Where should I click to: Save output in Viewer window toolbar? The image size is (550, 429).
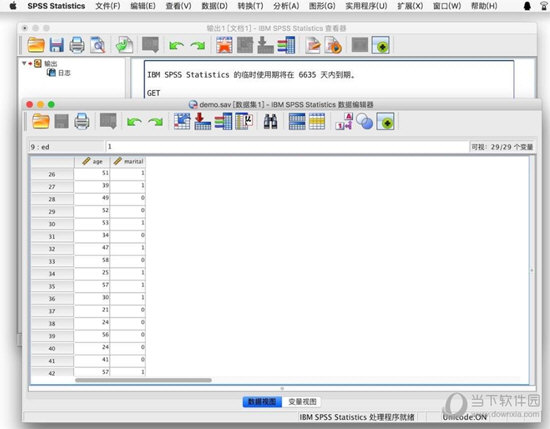point(56,45)
